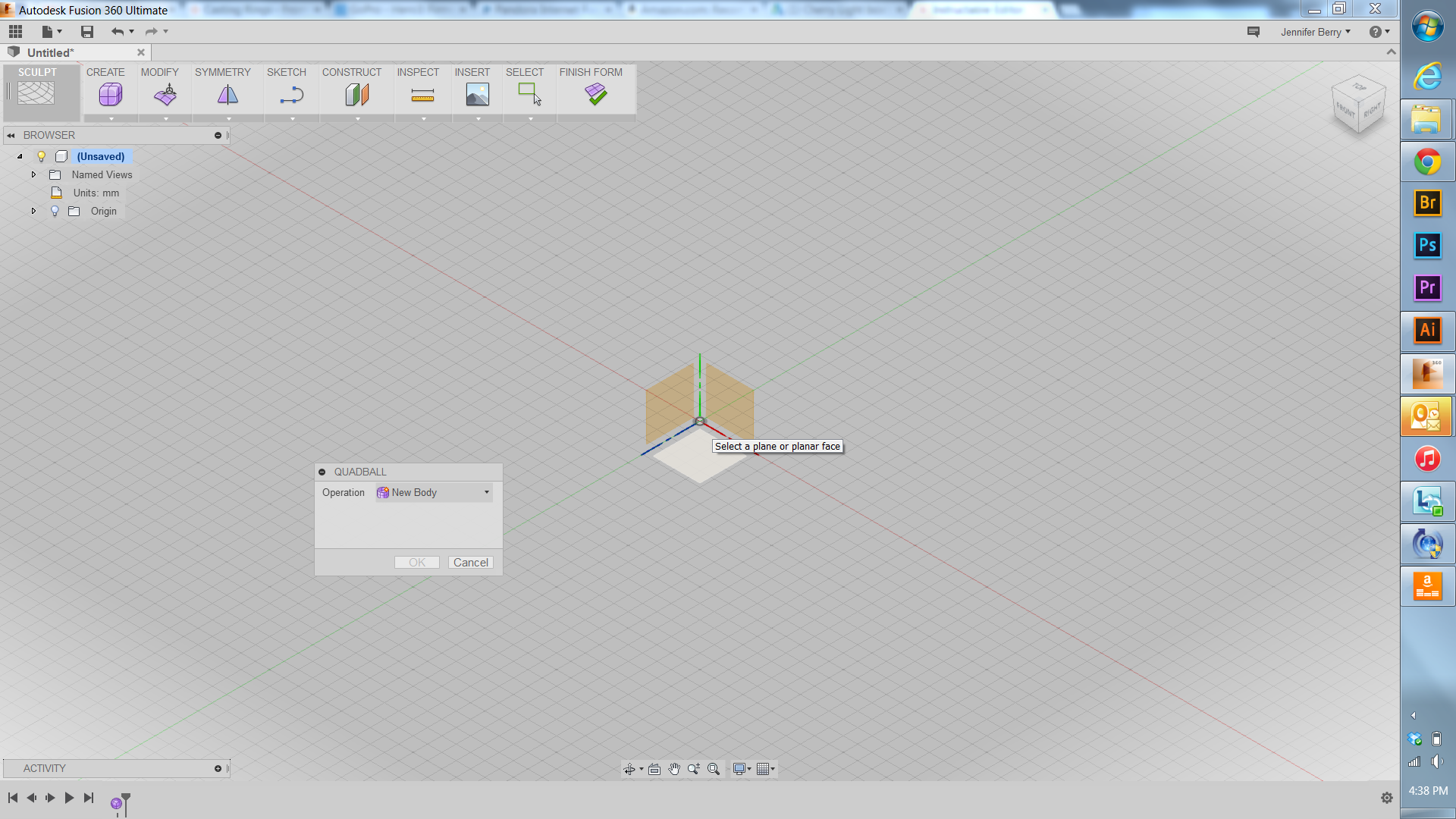Image resolution: width=1456 pixels, height=819 pixels.
Task: Select the Create Form tool in the Create panel
Action: click(x=110, y=94)
